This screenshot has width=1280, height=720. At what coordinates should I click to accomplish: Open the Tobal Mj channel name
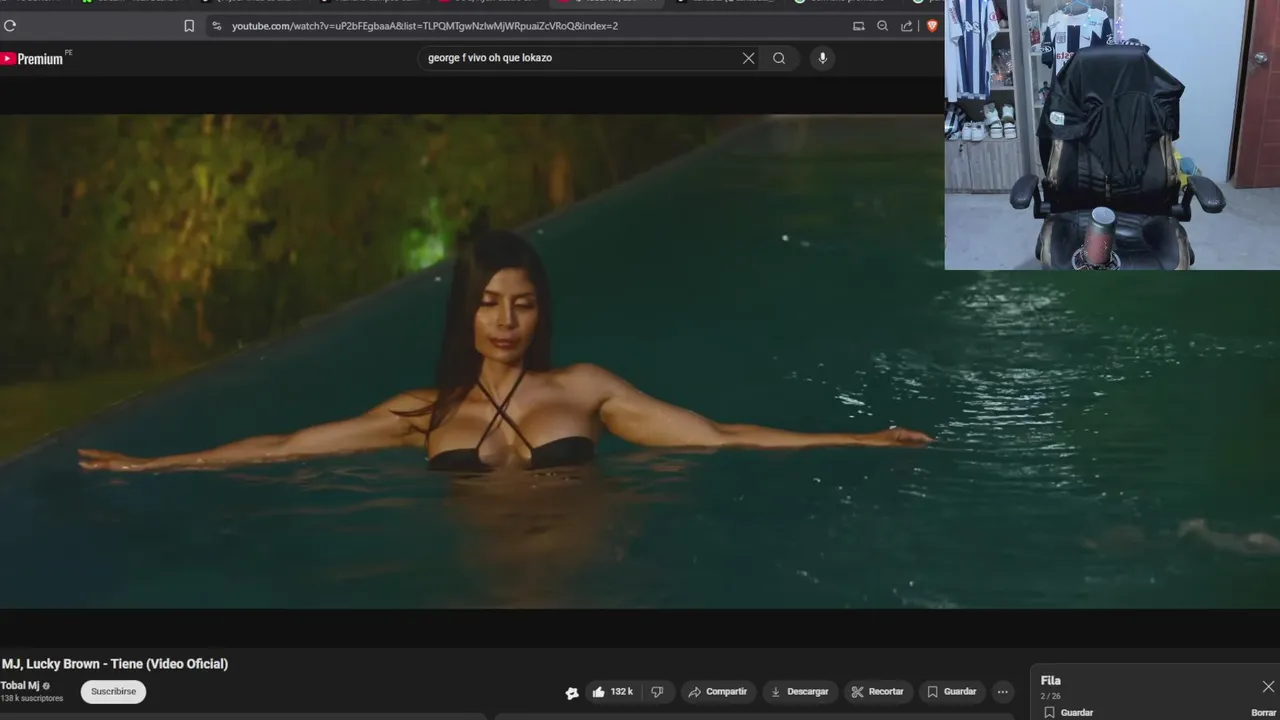[x=20, y=686]
